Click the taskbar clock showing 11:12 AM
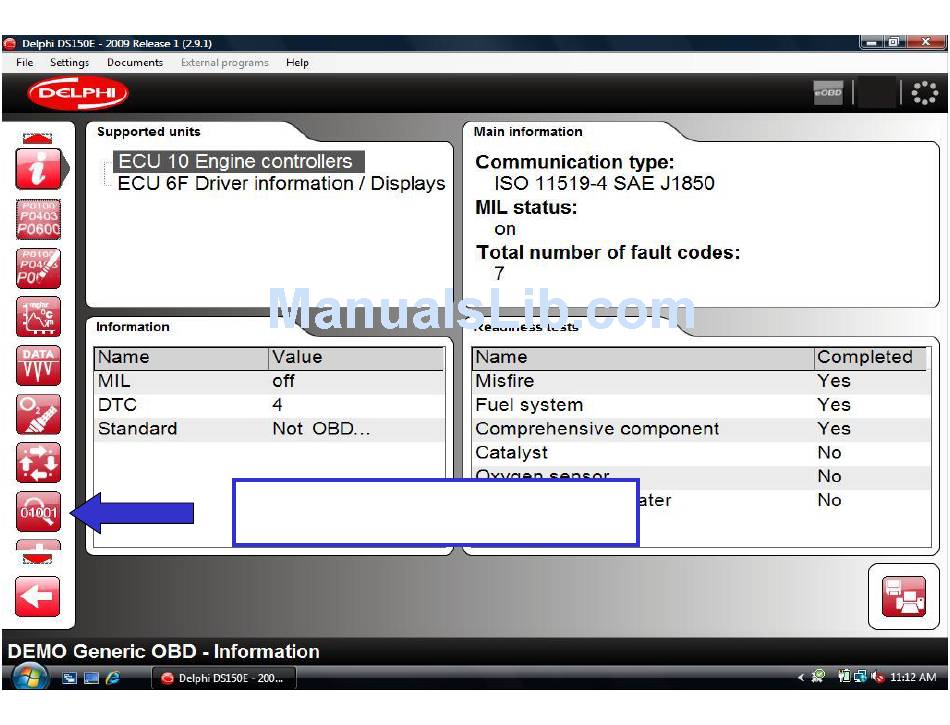950x725 pixels. [x=913, y=677]
